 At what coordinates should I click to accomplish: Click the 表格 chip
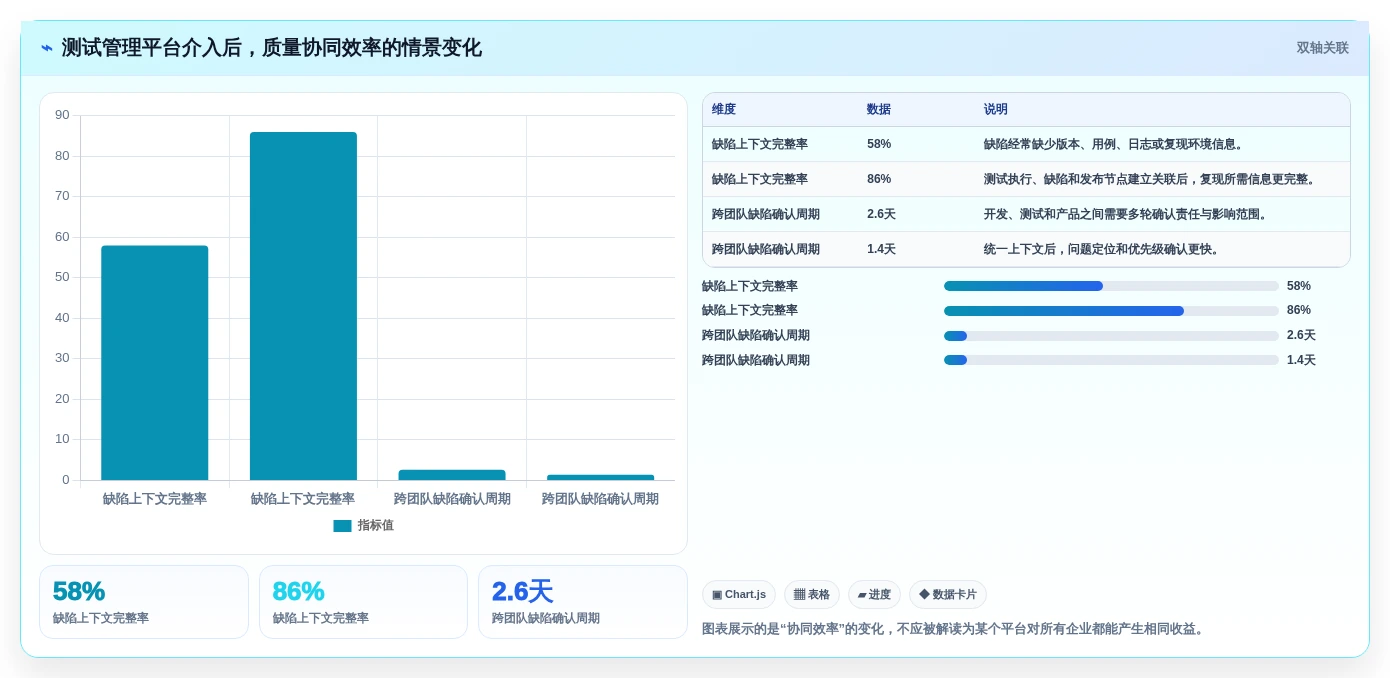812,595
